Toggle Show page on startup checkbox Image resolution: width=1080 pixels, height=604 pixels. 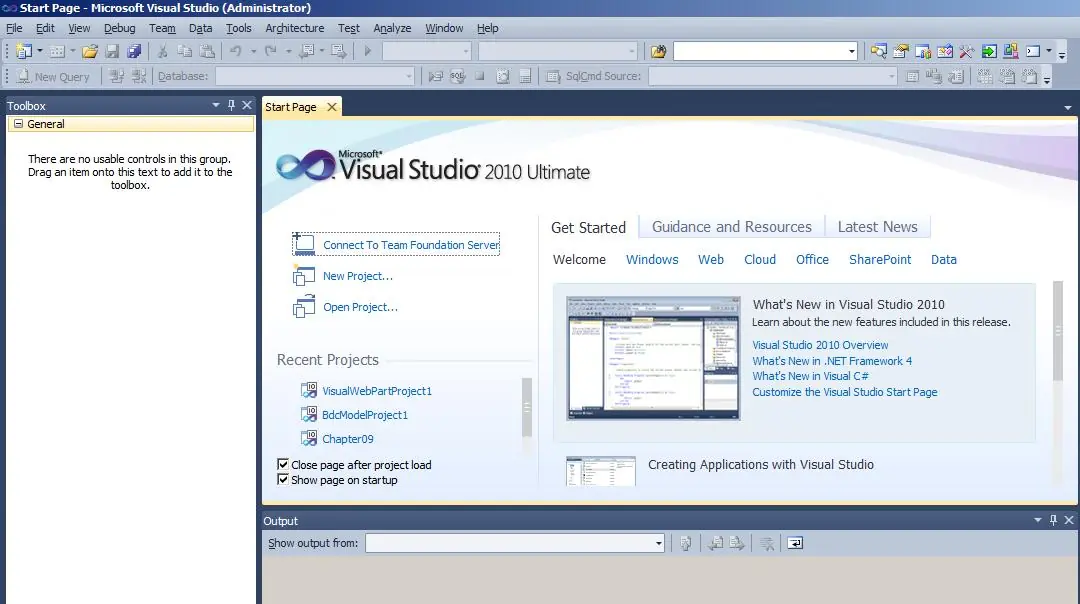[x=282, y=479]
